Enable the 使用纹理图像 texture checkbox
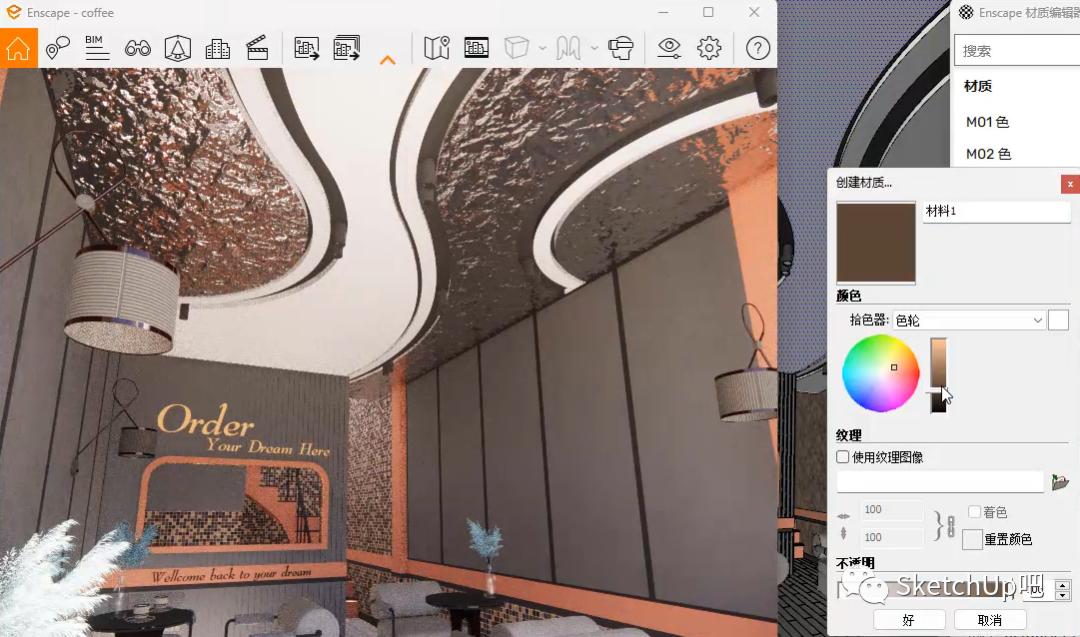The width and height of the screenshot is (1080, 637). [x=841, y=457]
